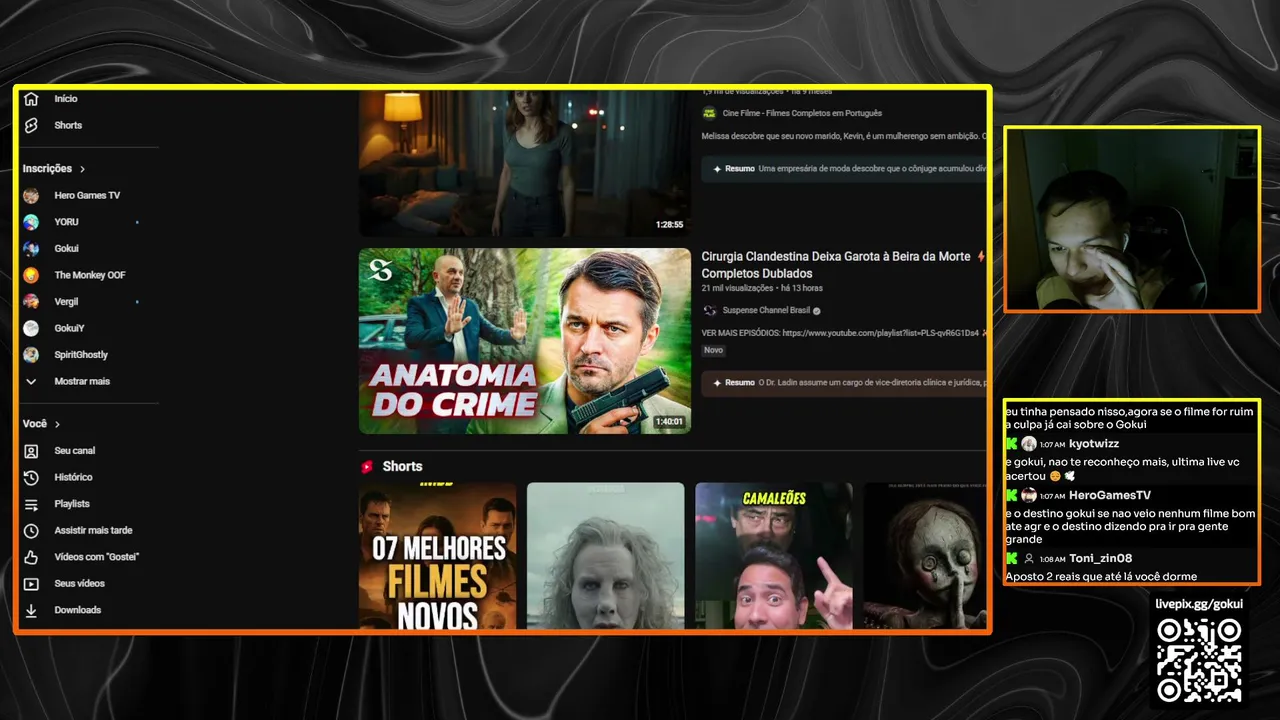Click the livepix QR code
The height and width of the screenshot is (720, 1280).
point(1199,659)
